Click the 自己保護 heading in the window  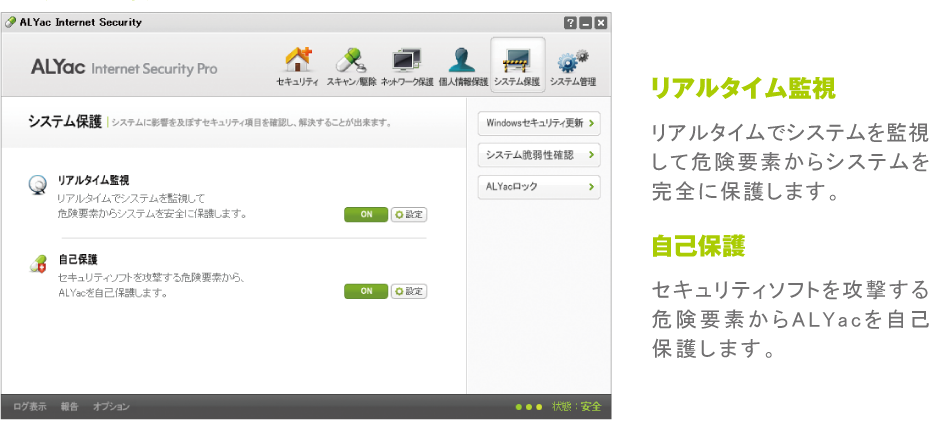78,259
